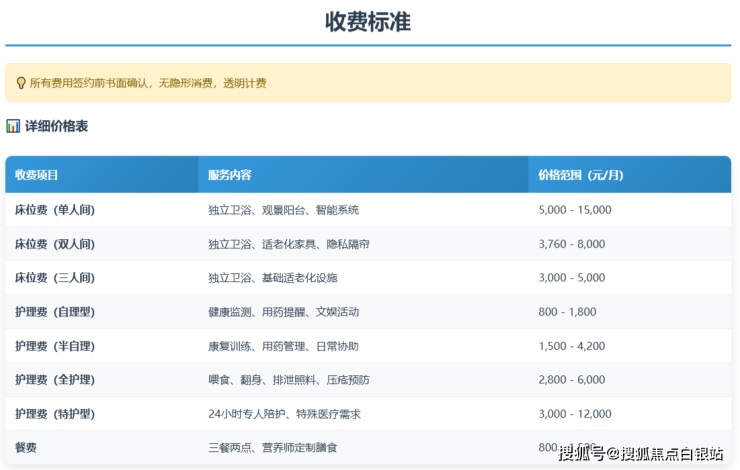Click the 收费项目 column header
The height and width of the screenshot is (470, 740).
[x=37, y=175]
